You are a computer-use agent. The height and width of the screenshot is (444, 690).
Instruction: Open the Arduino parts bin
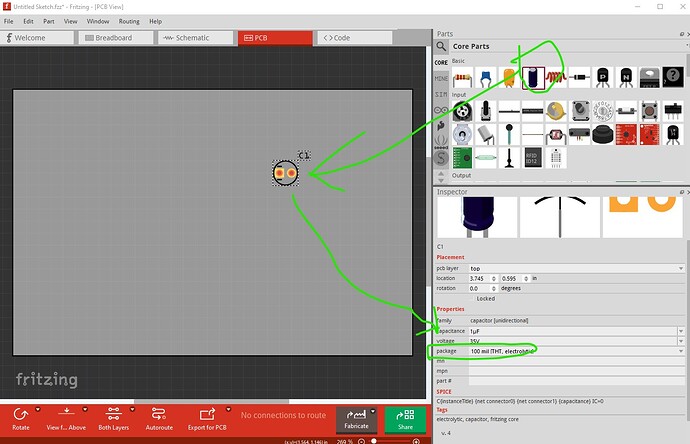pyautogui.click(x=441, y=110)
